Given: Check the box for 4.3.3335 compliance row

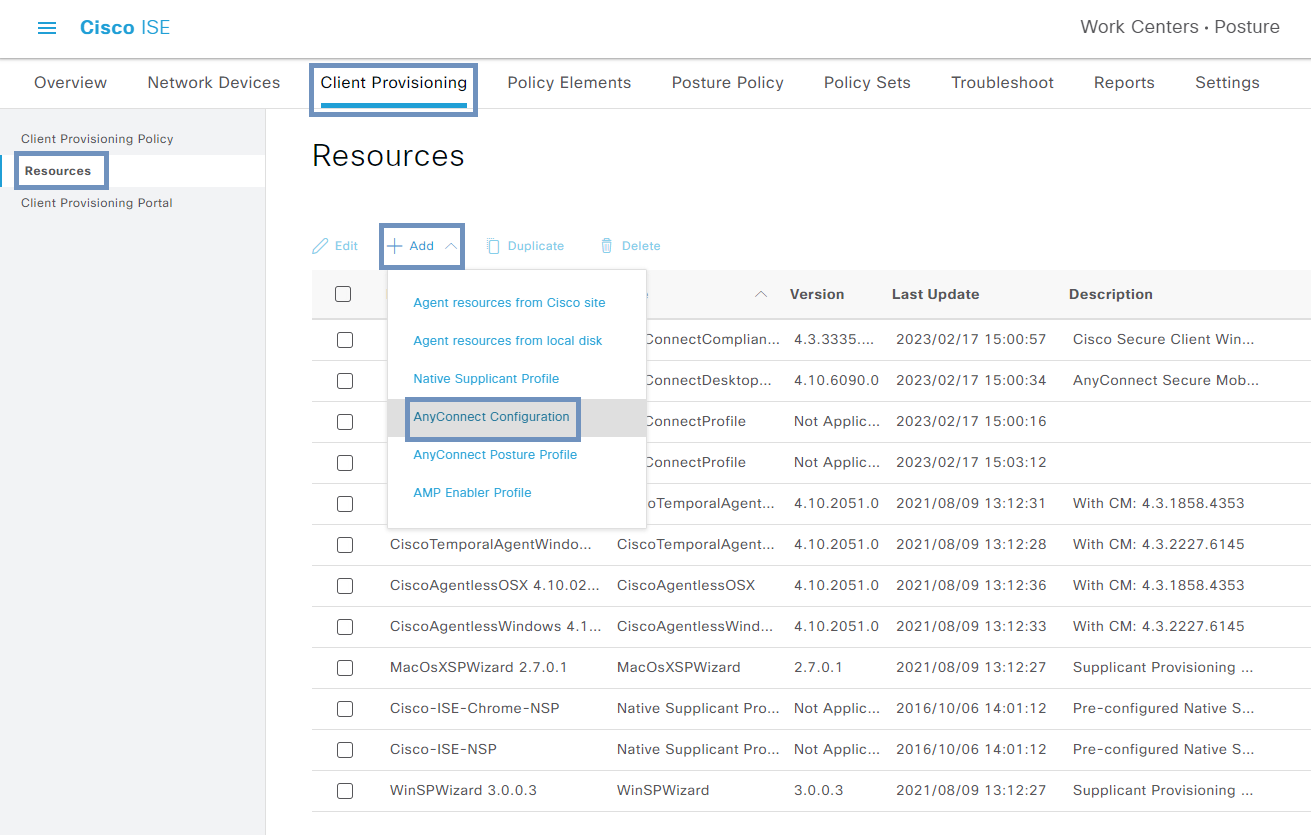Looking at the screenshot, I should pos(345,340).
